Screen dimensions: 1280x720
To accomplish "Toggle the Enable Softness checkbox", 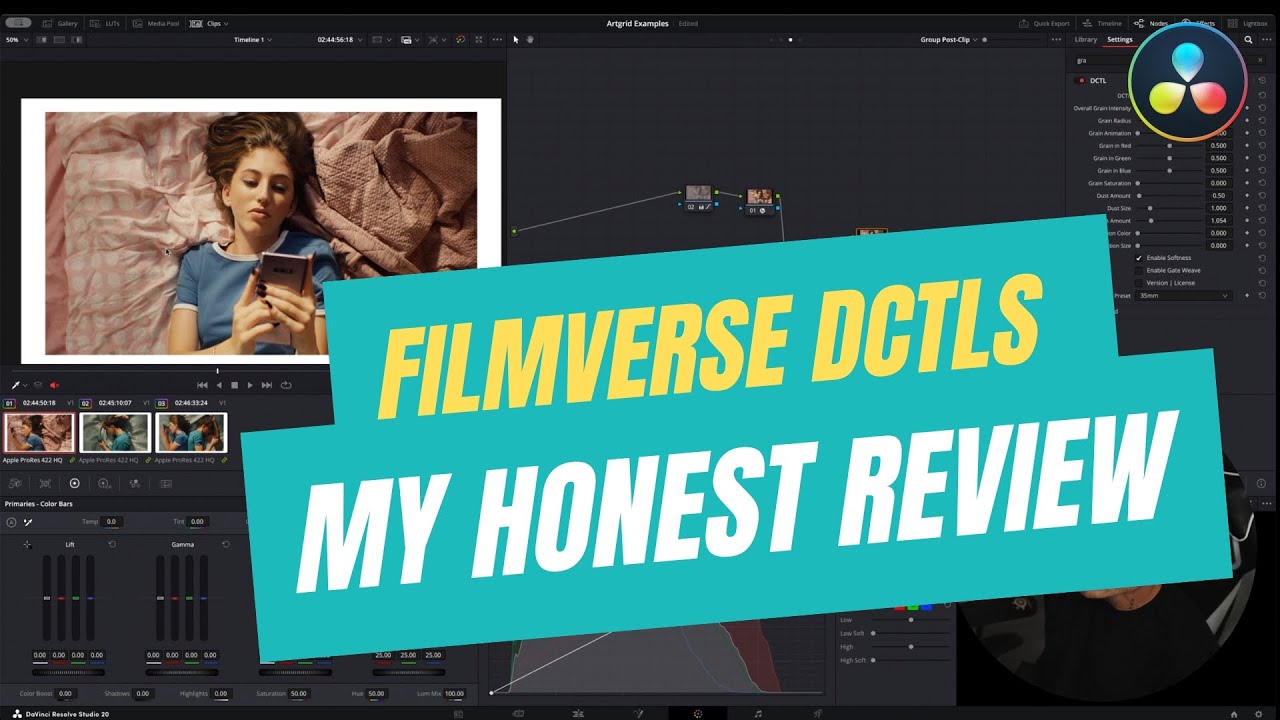I will point(1139,258).
